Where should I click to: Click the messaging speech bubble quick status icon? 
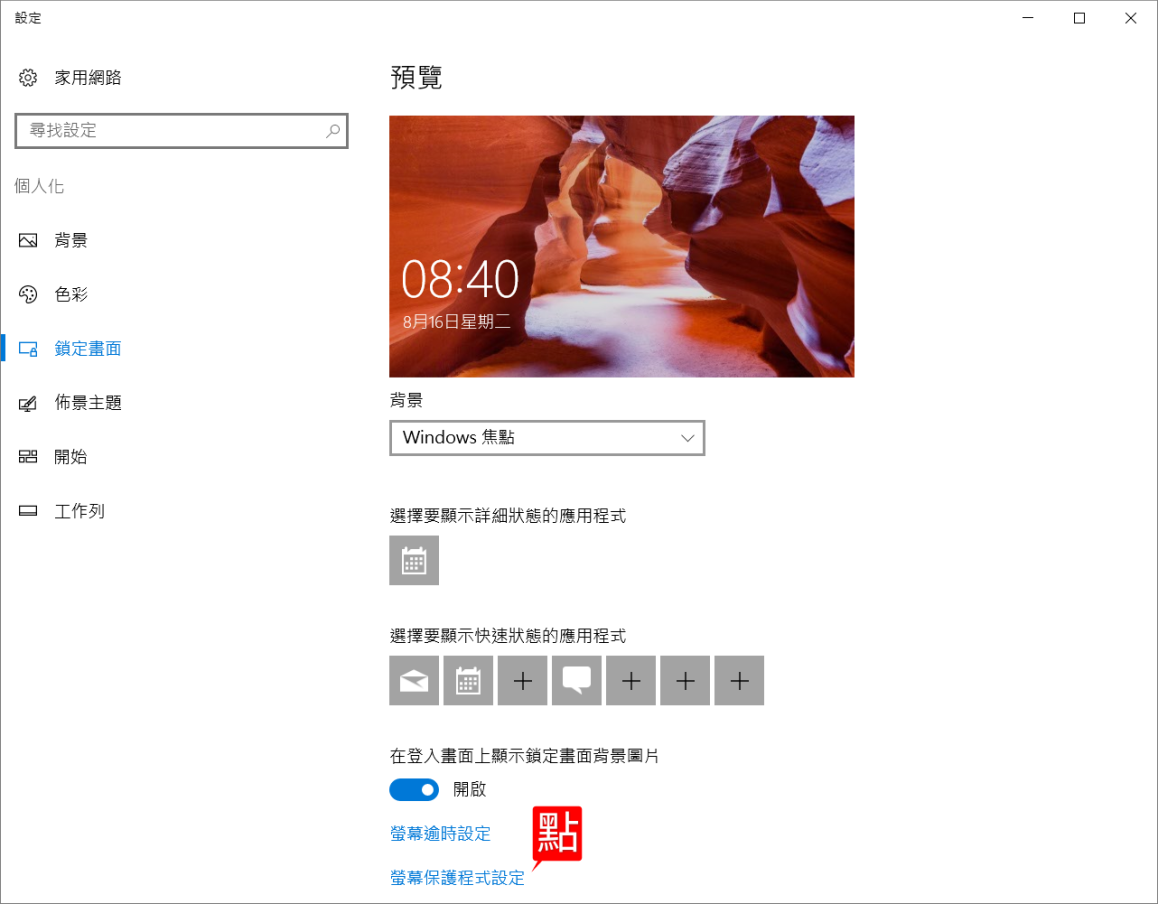coord(576,681)
